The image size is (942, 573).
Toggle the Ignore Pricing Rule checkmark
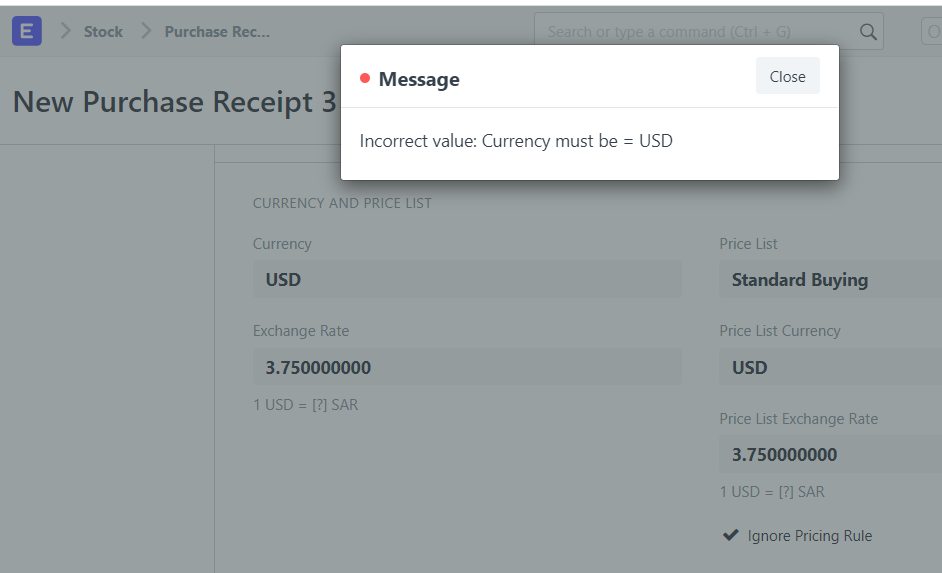tap(731, 535)
